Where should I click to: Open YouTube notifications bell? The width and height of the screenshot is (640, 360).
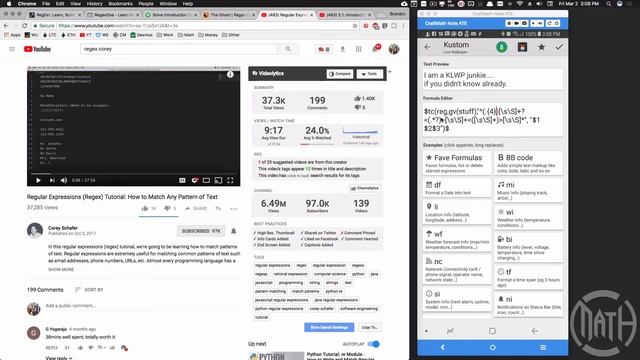pos(375,49)
